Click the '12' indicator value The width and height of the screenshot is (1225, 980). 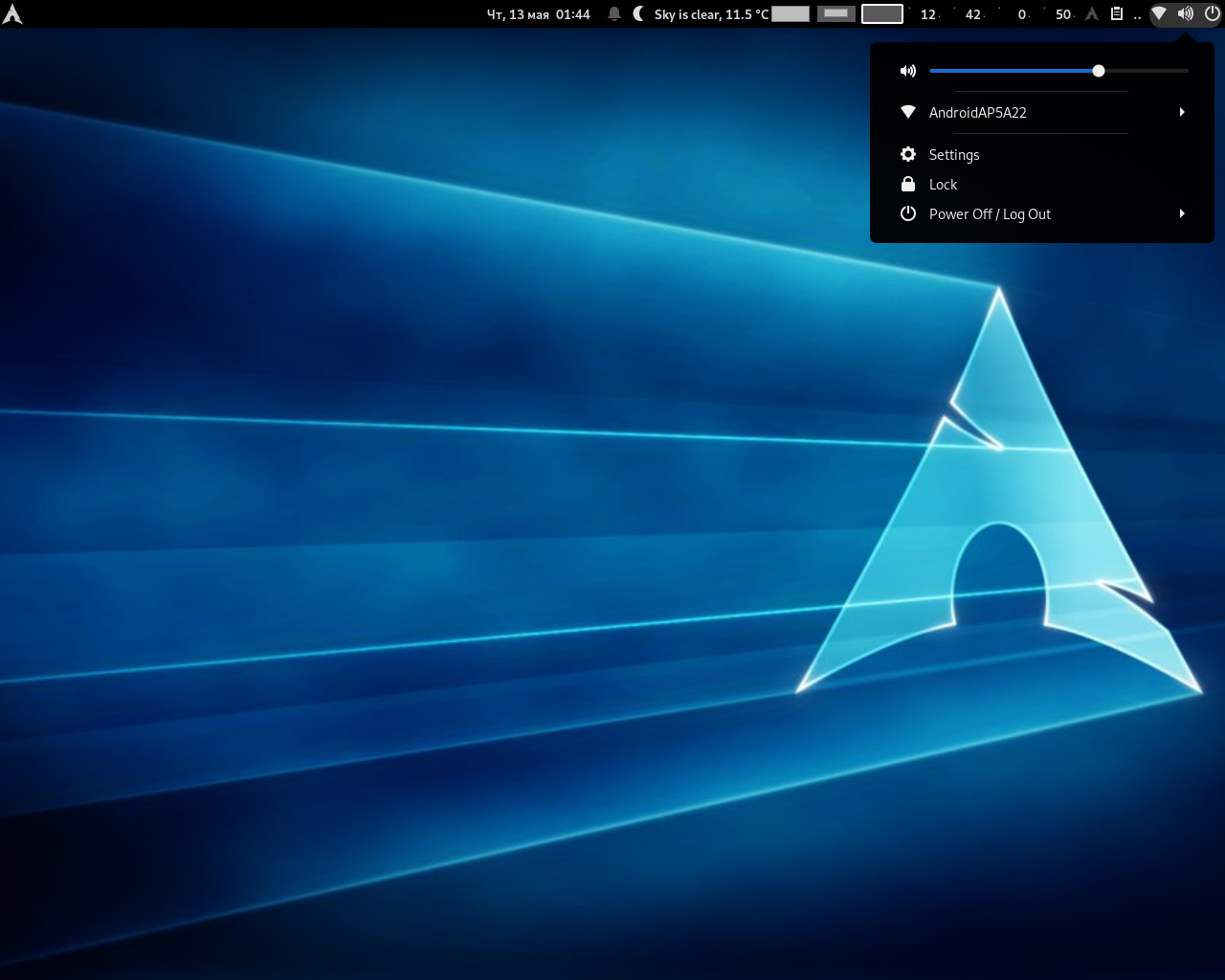(x=927, y=14)
